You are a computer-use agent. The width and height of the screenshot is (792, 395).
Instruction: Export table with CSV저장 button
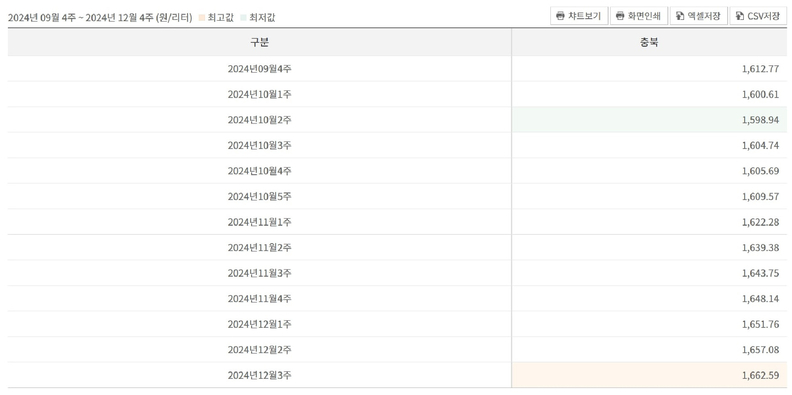pyautogui.click(x=758, y=16)
